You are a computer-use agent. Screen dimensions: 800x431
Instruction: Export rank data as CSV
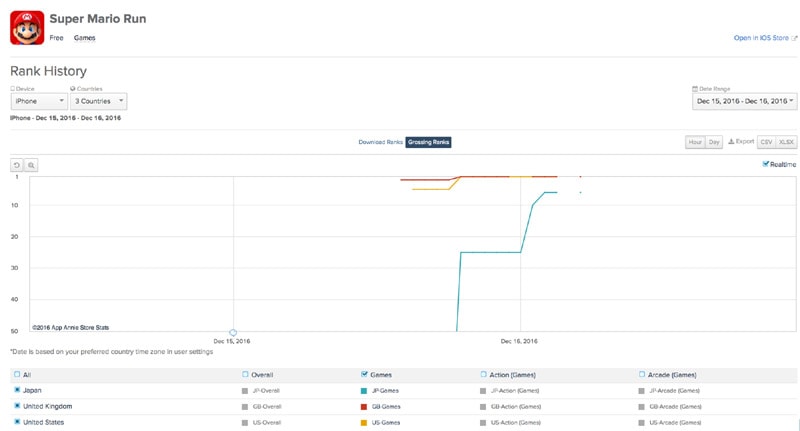pyautogui.click(x=766, y=142)
